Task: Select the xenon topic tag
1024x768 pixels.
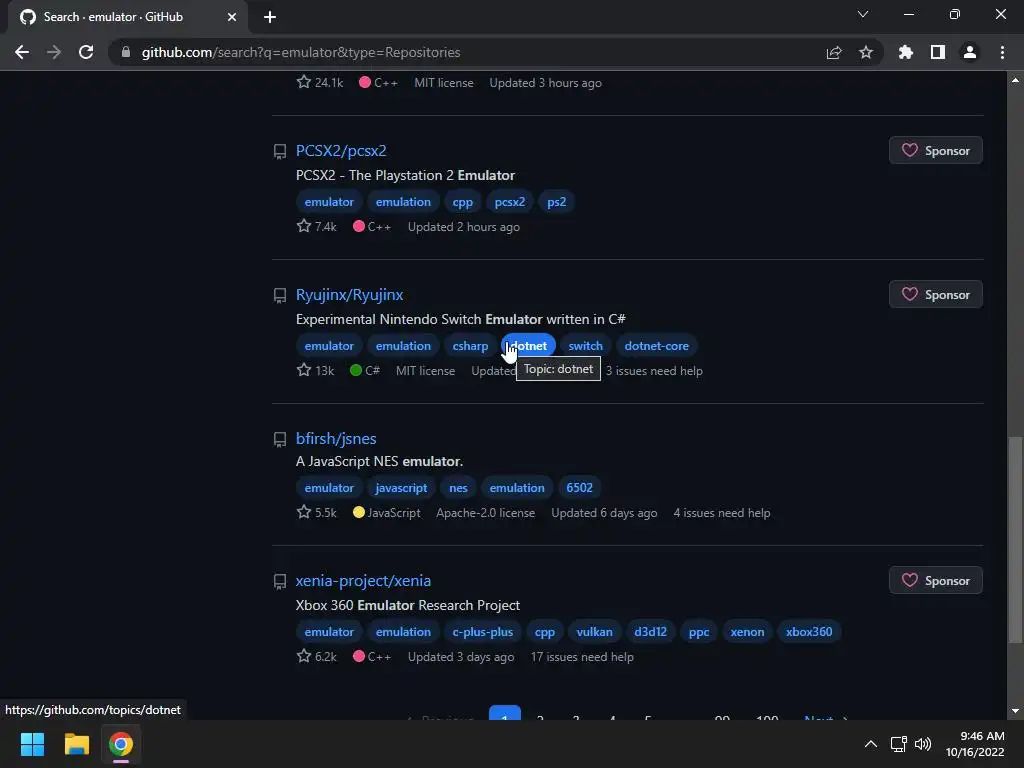Action: tap(747, 632)
